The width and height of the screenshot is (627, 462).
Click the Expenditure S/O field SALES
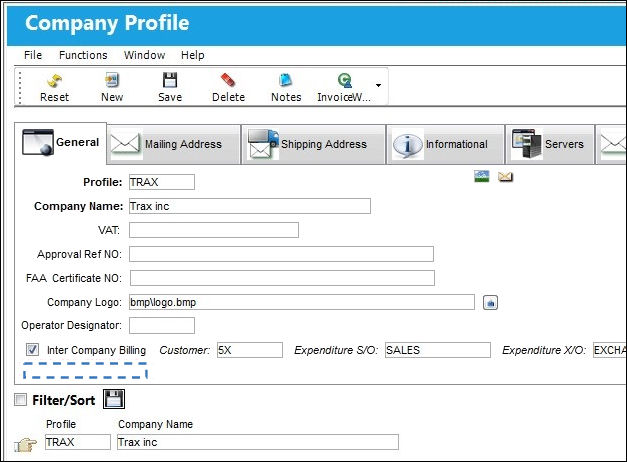(438, 350)
